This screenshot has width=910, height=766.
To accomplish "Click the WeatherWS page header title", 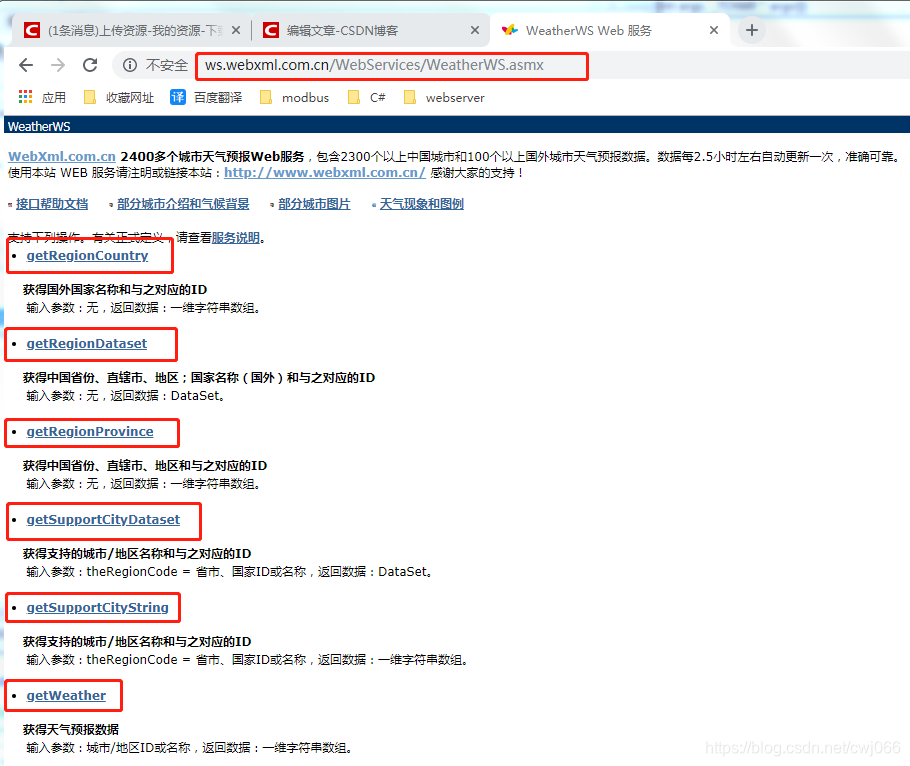I will tap(39, 126).
